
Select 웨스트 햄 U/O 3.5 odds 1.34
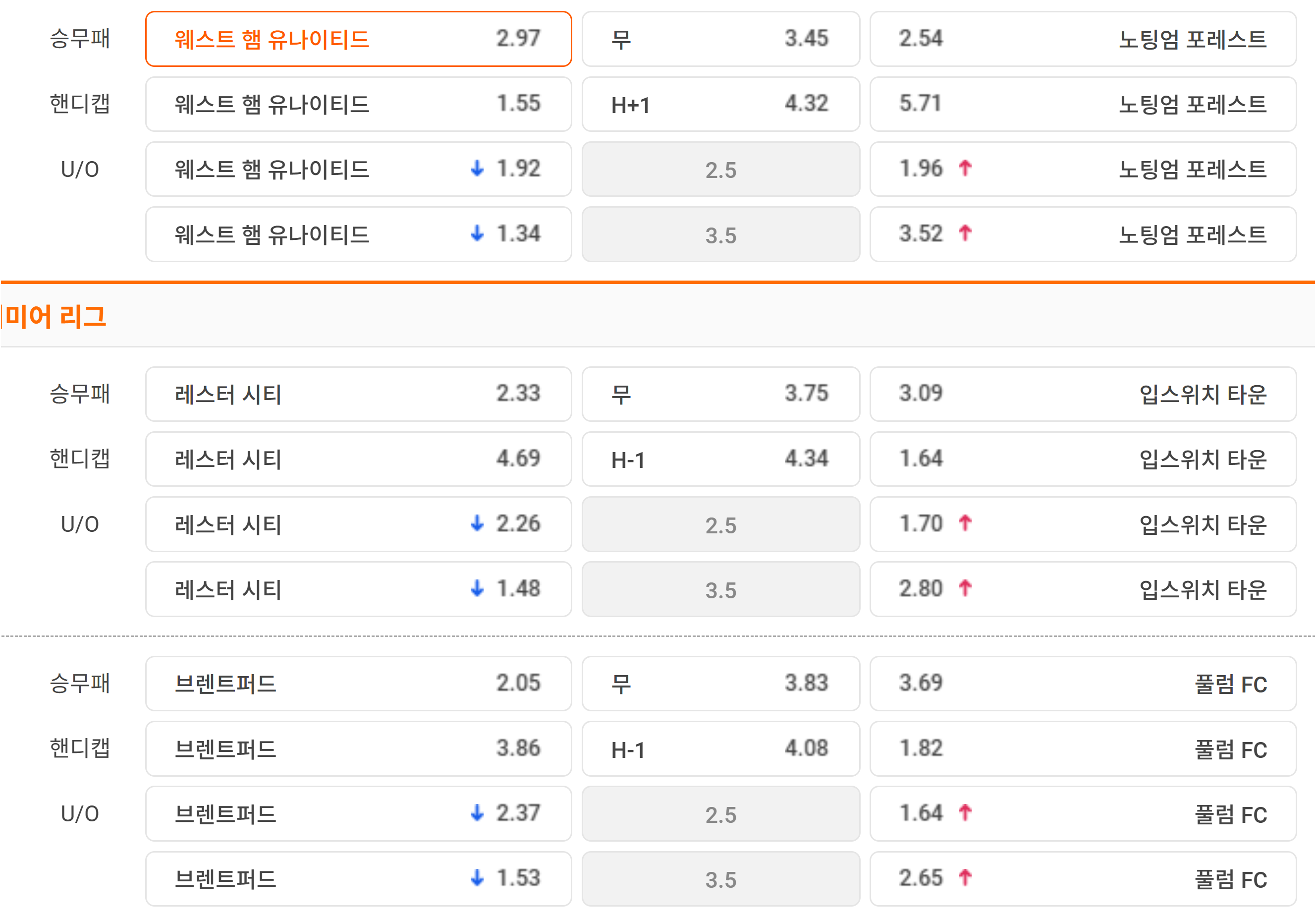click(x=358, y=234)
